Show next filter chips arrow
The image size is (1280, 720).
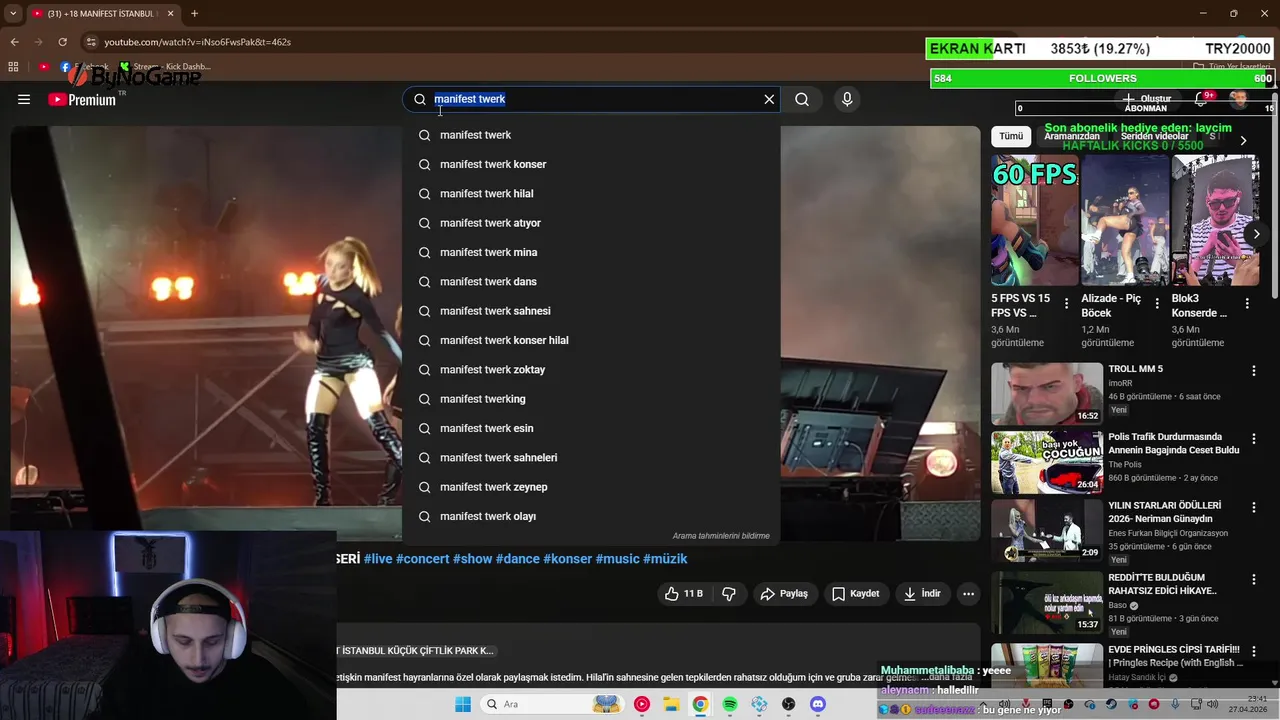pos(1243,141)
